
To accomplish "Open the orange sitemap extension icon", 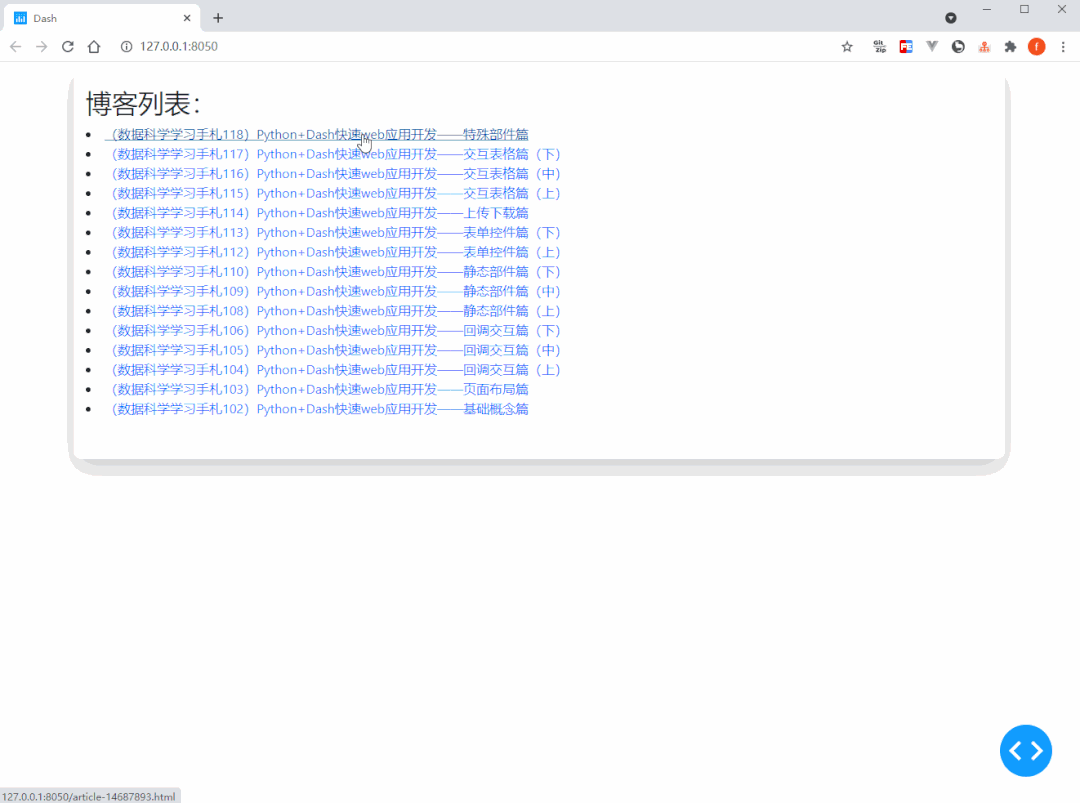I will 984,47.
